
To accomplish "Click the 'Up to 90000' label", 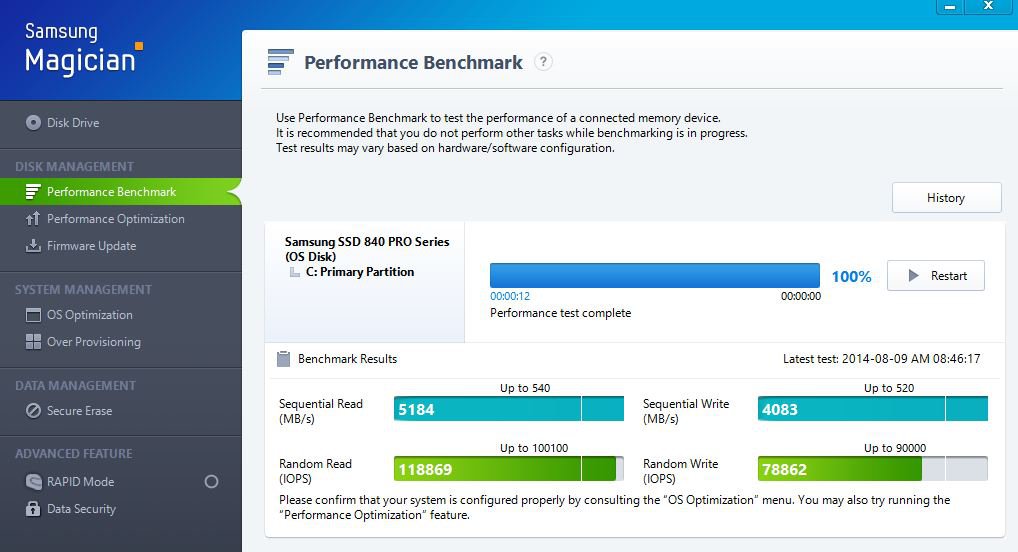I will (x=895, y=447).
